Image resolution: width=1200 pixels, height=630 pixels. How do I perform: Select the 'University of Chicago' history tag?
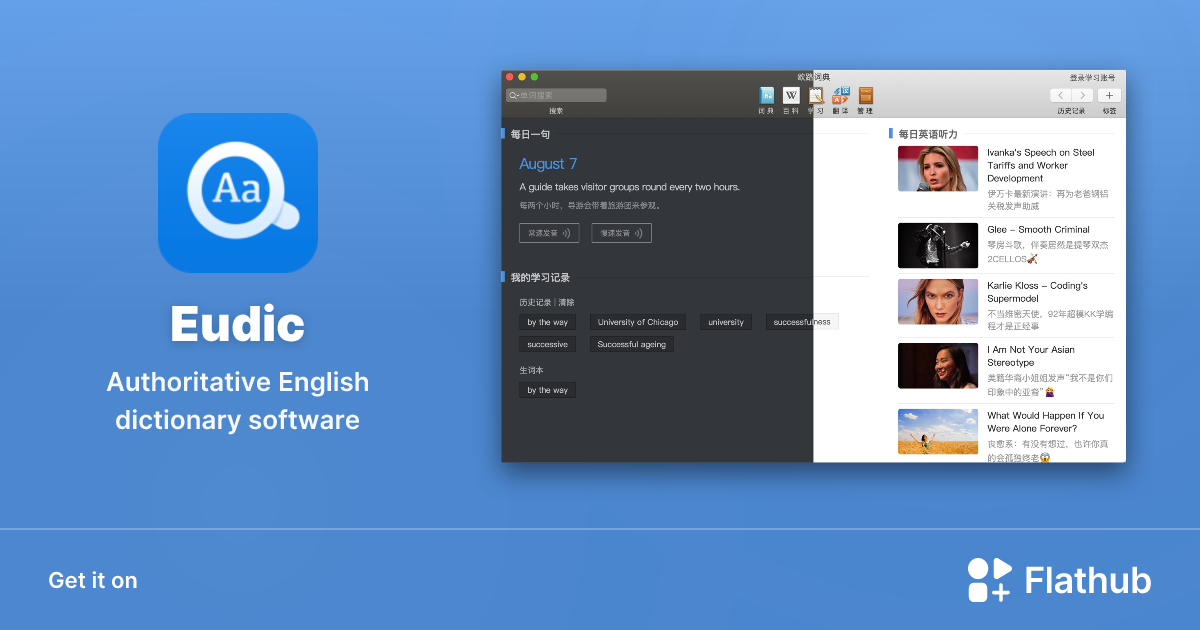[638, 321]
